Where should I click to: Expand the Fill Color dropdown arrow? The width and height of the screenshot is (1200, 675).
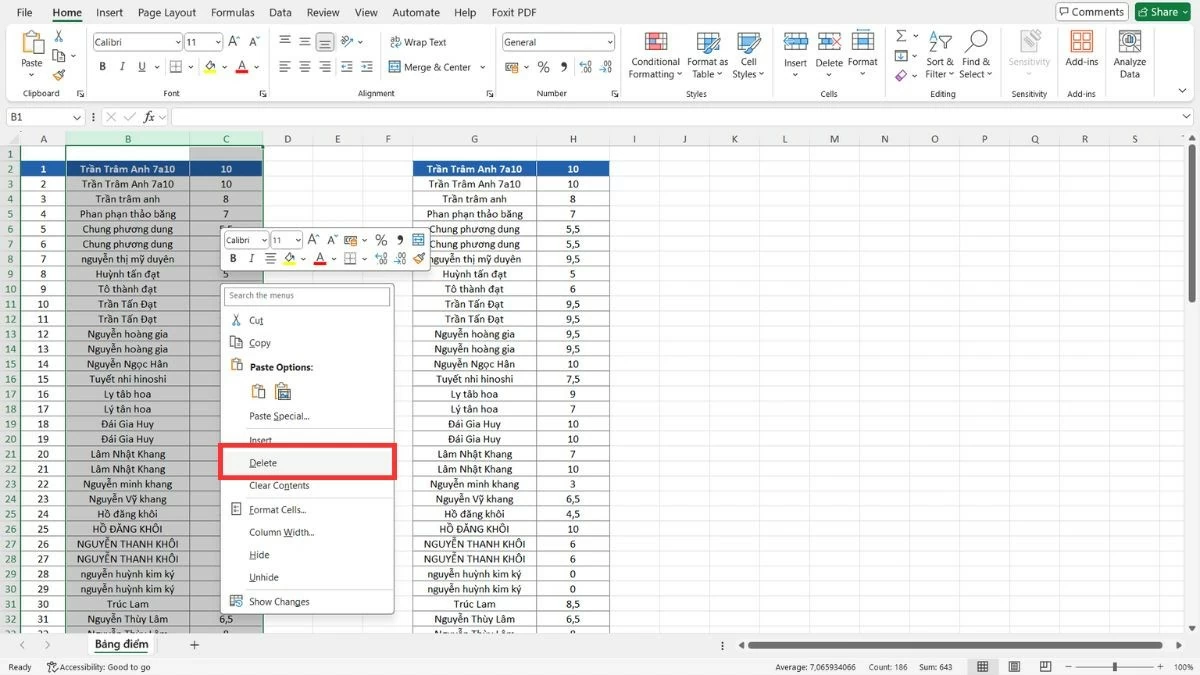224,67
